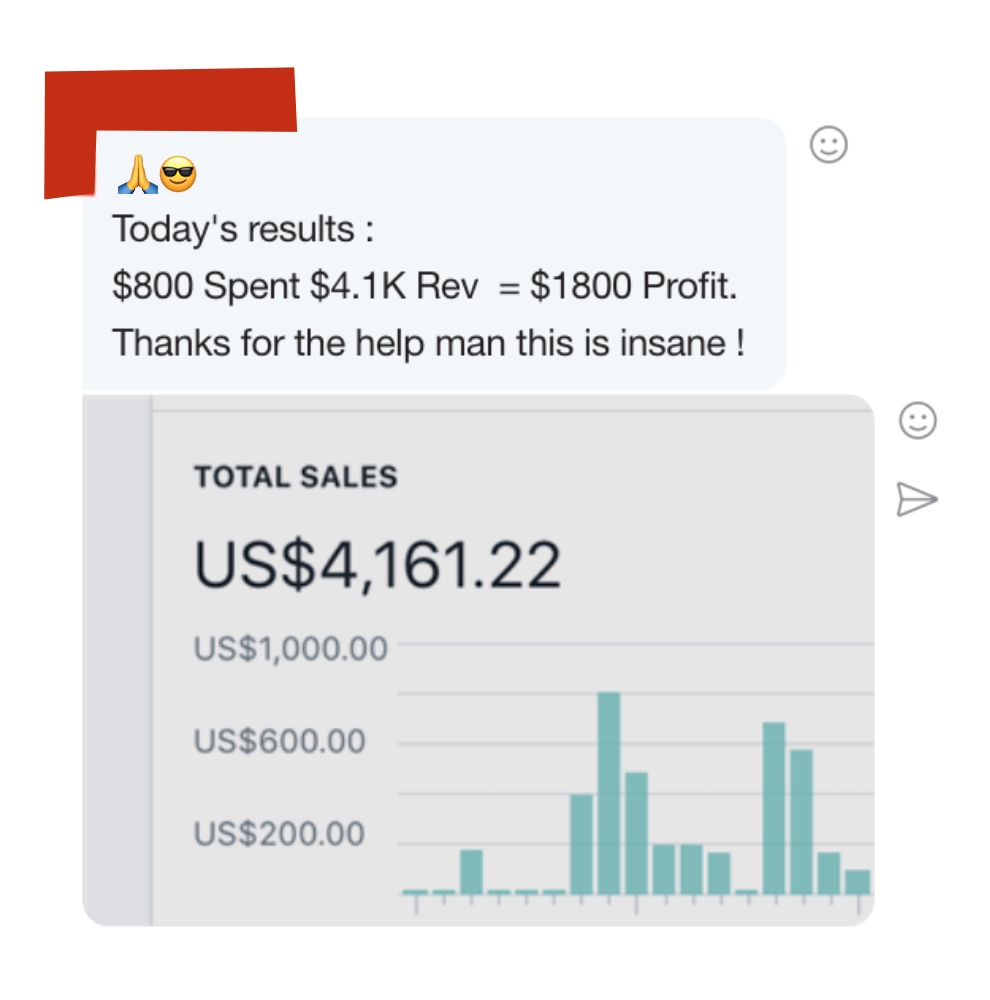This screenshot has width=990, height=1000.
Task: Click the praying hands emoji
Action: point(137,176)
